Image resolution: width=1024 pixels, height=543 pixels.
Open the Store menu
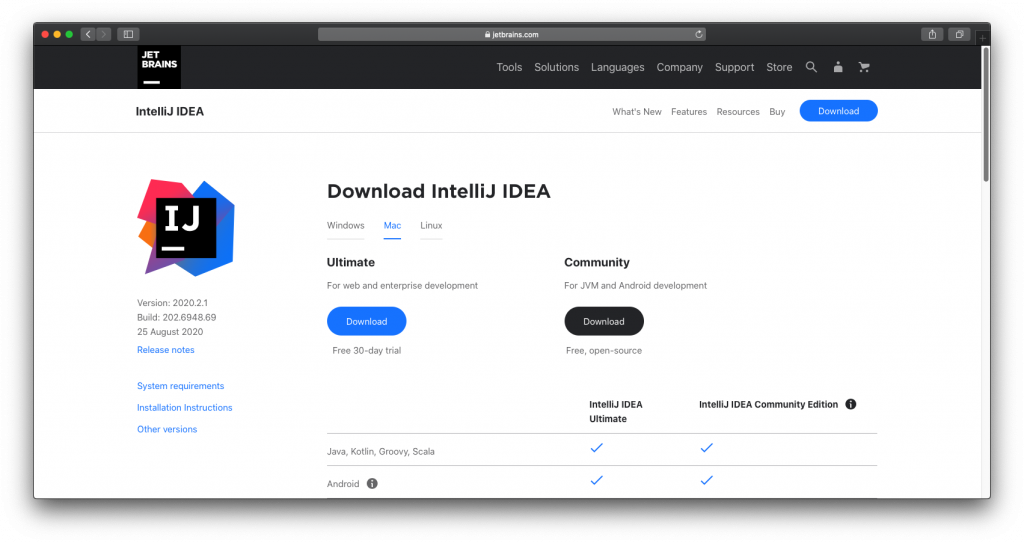point(779,67)
